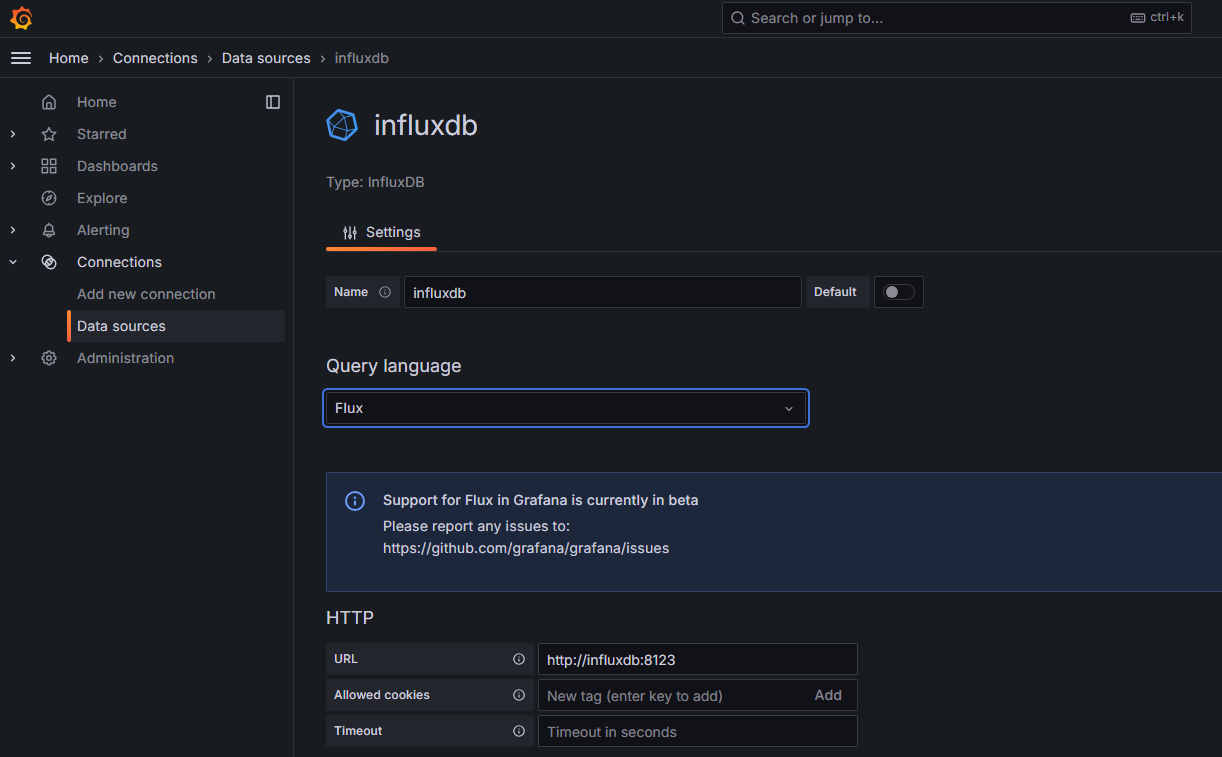Click the influxdb page title

(426, 125)
